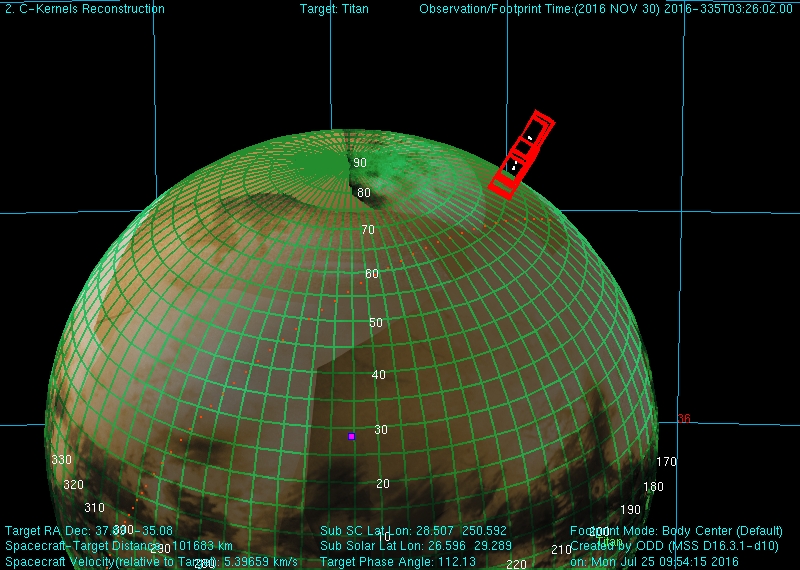Click the 'Spacecraft Velocity' readout line
This screenshot has width=800, height=570.
(x=152, y=562)
